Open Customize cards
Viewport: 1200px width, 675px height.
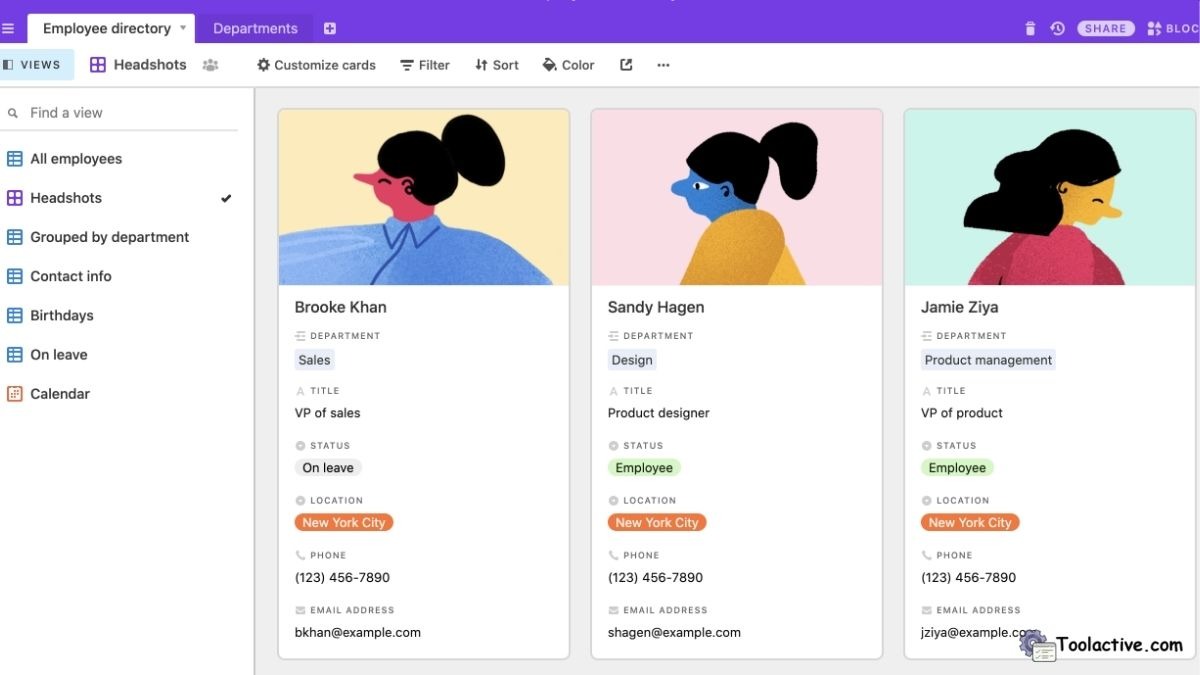pos(316,64)
